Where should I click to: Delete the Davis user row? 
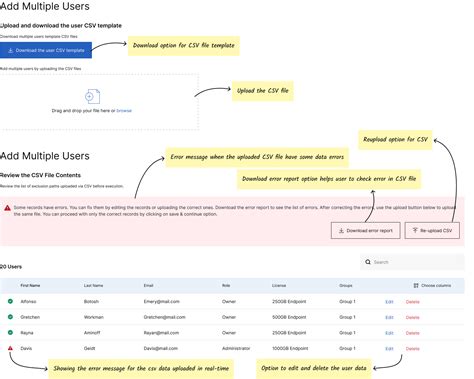point(413,349)
